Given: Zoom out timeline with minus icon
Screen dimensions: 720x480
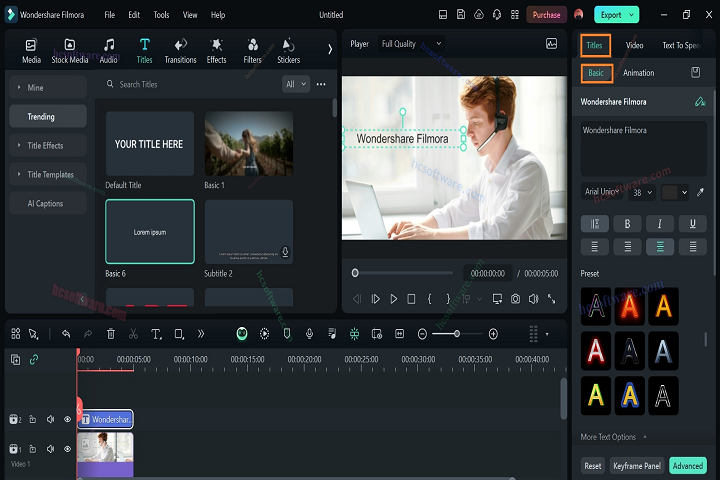Looking at the screenshot, I should [422, 334].
